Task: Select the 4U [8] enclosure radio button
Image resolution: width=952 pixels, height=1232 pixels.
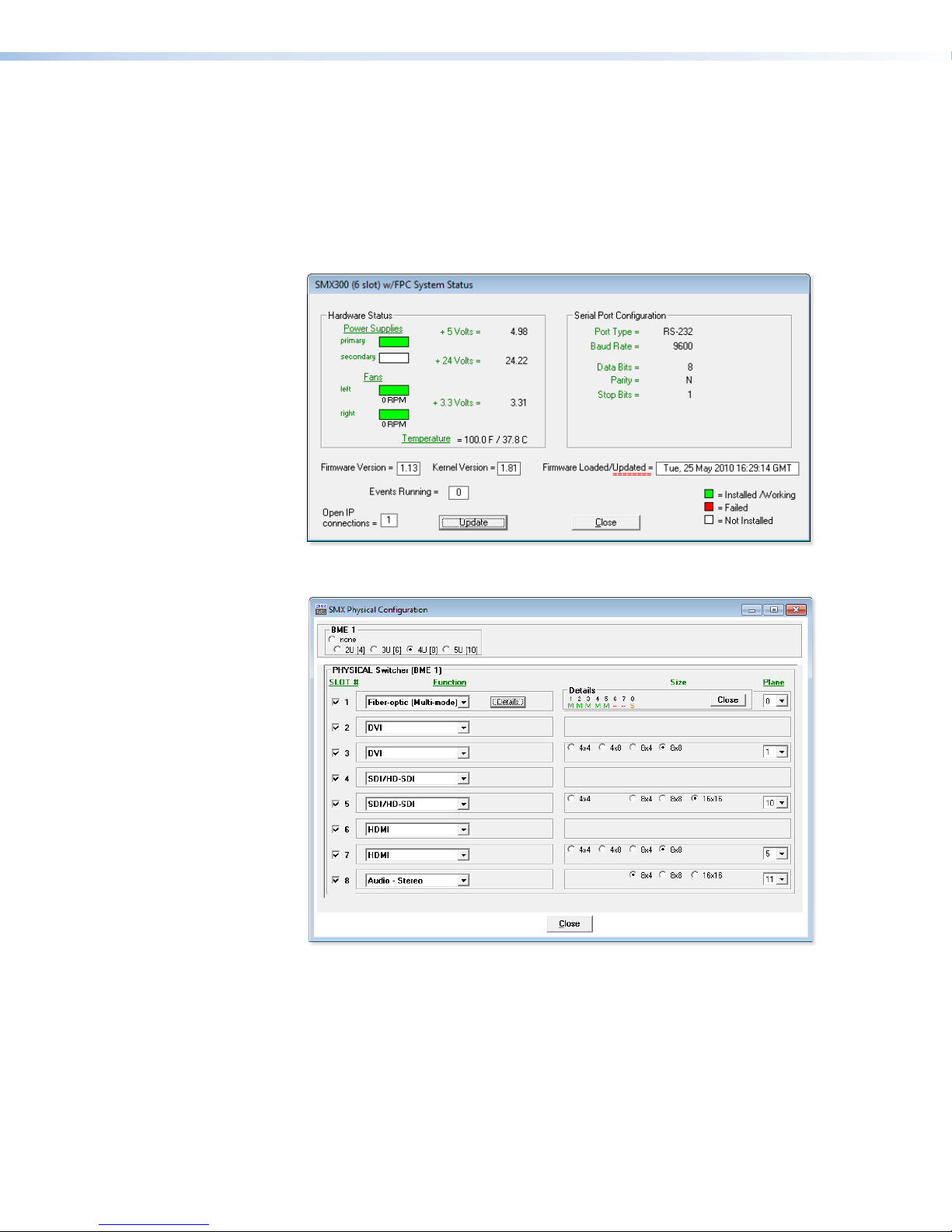Action: (410, 649)
